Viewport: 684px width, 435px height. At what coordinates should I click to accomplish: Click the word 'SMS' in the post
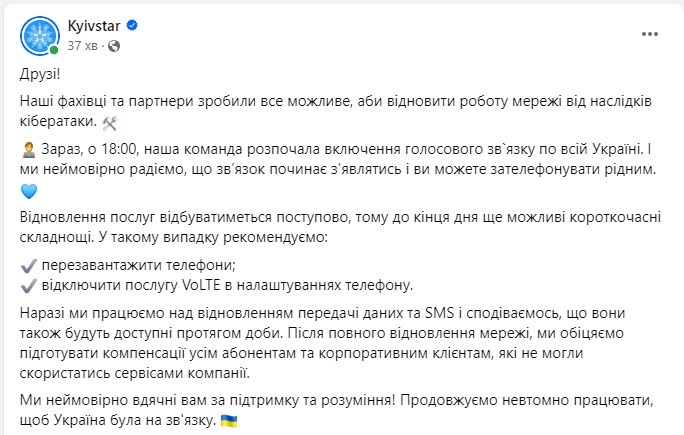click(439, 313)
